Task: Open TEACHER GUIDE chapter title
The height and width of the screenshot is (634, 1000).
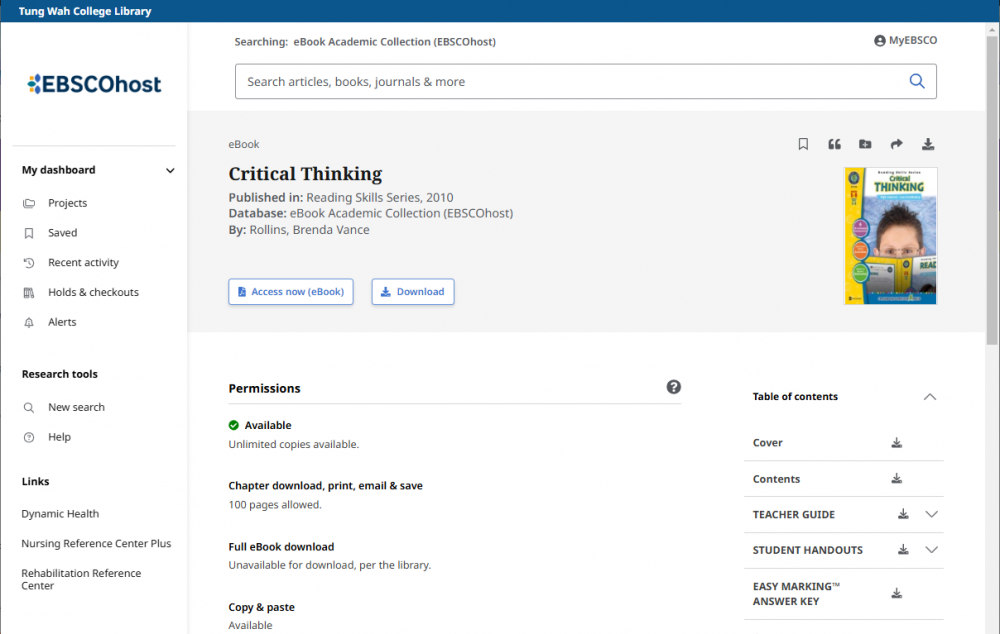Action: [x=793, y=515]
